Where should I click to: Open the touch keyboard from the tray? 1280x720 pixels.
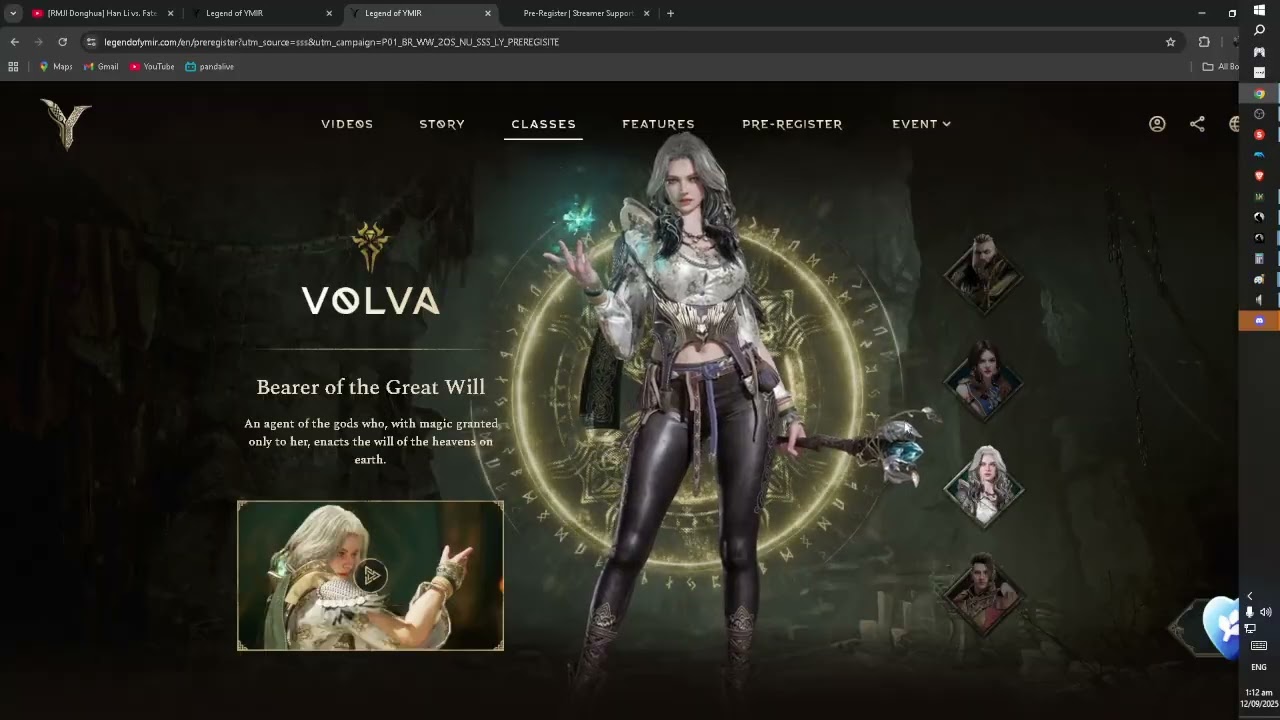click(1259, 646)
